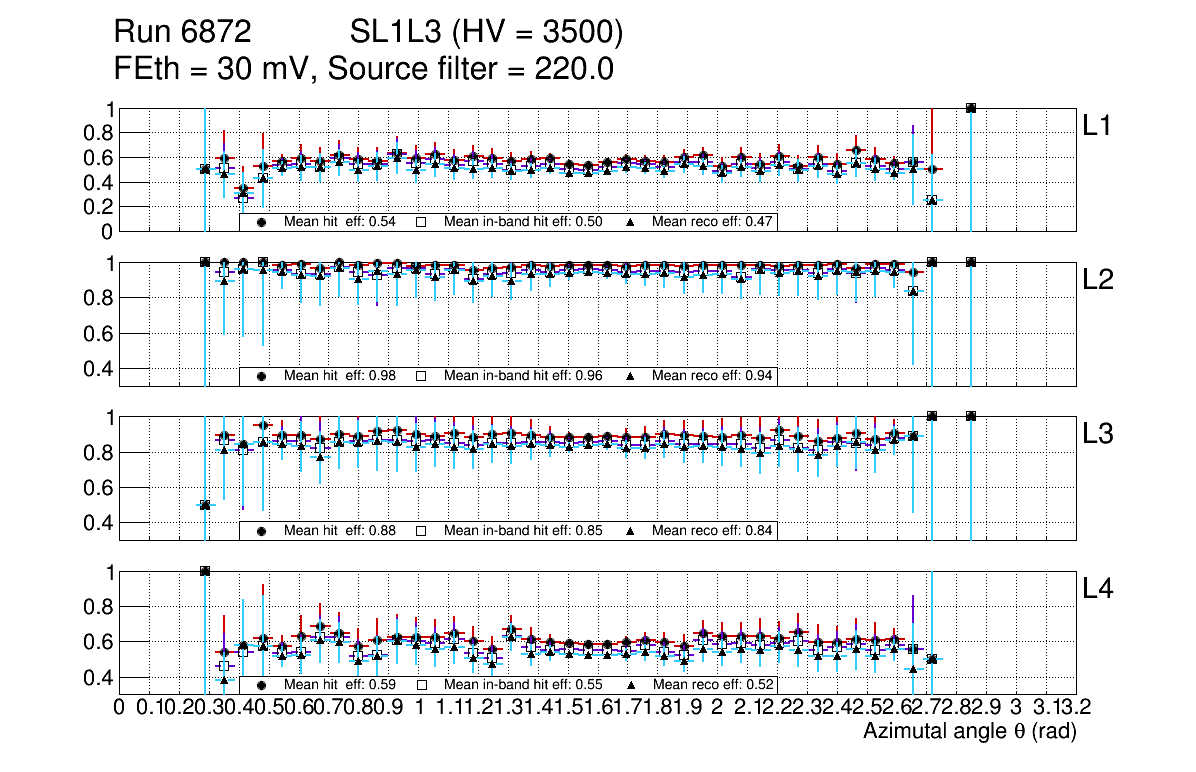Viewport: 1196px width, 772px height.
Task: Click the open square marker in L1 legend
Action: point(421,222)
